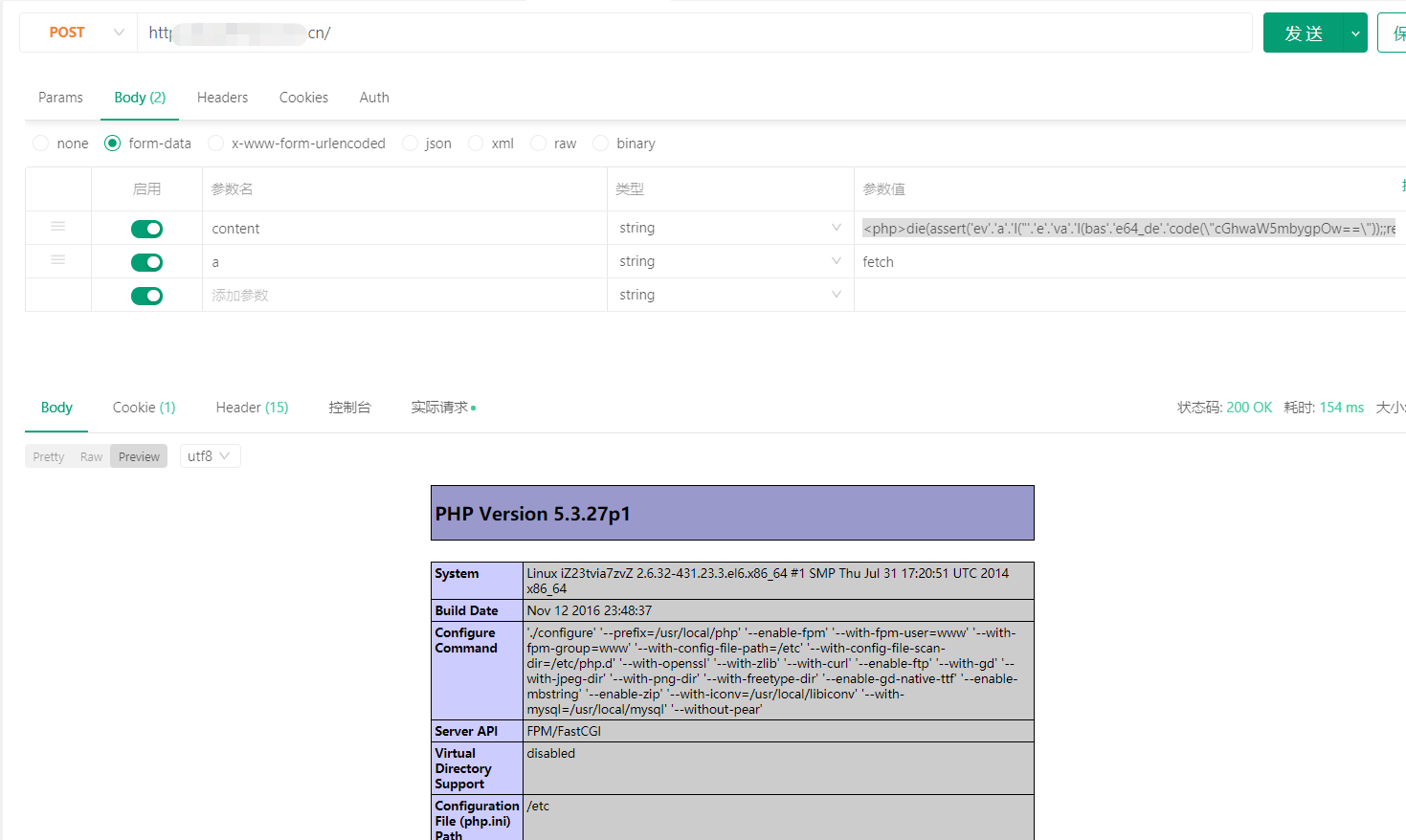This screenshot has width=1406, height=840.
Task: Click the 'fetch' parameter value field
Action: pyautogui.click(x=1129, y=261)
